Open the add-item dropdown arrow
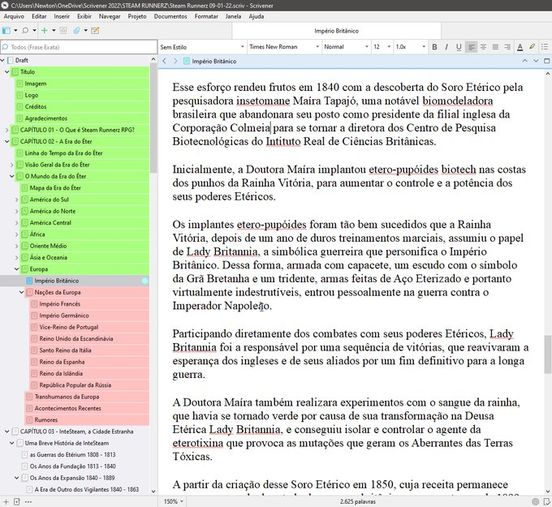The width and height of the screenshot is (552, 507). pyautogui.click(x=54, y=30)
